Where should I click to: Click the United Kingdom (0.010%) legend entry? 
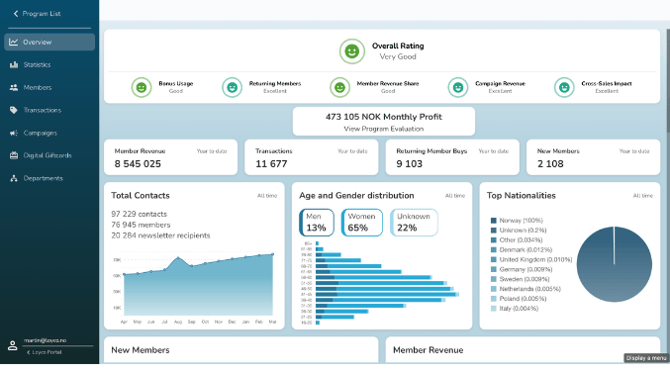[531, 259]
